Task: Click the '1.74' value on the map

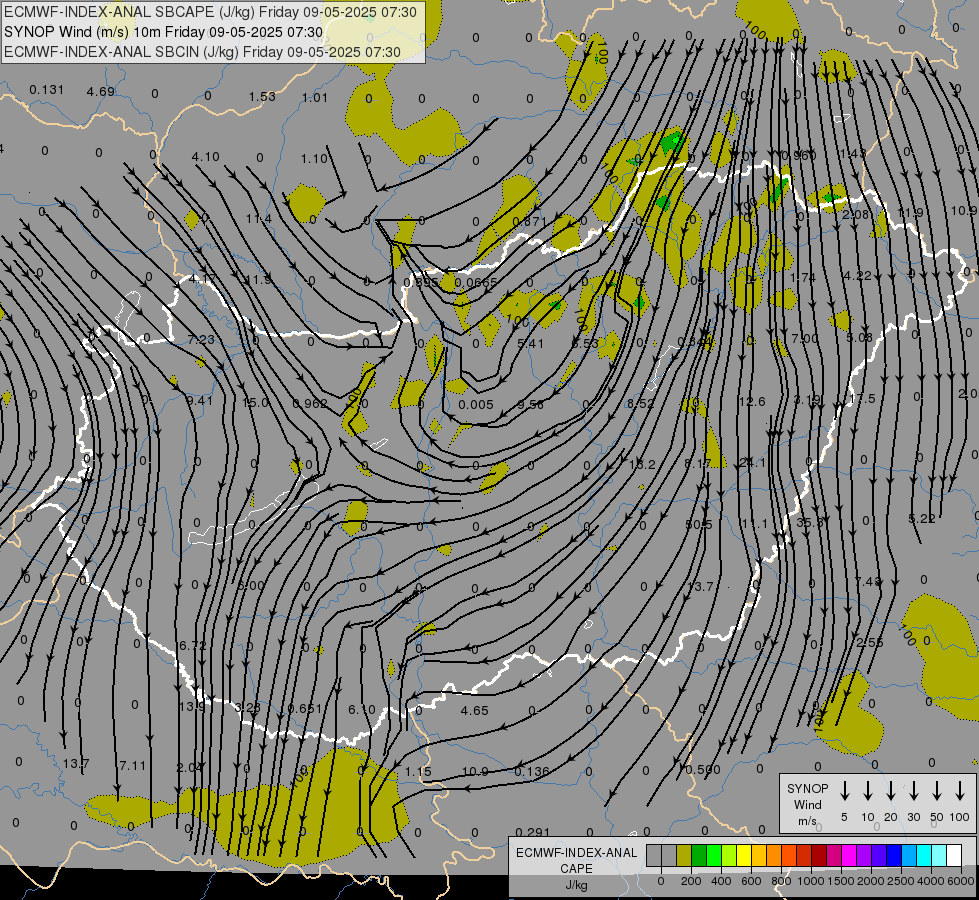Action: click(x=803, y=277)
